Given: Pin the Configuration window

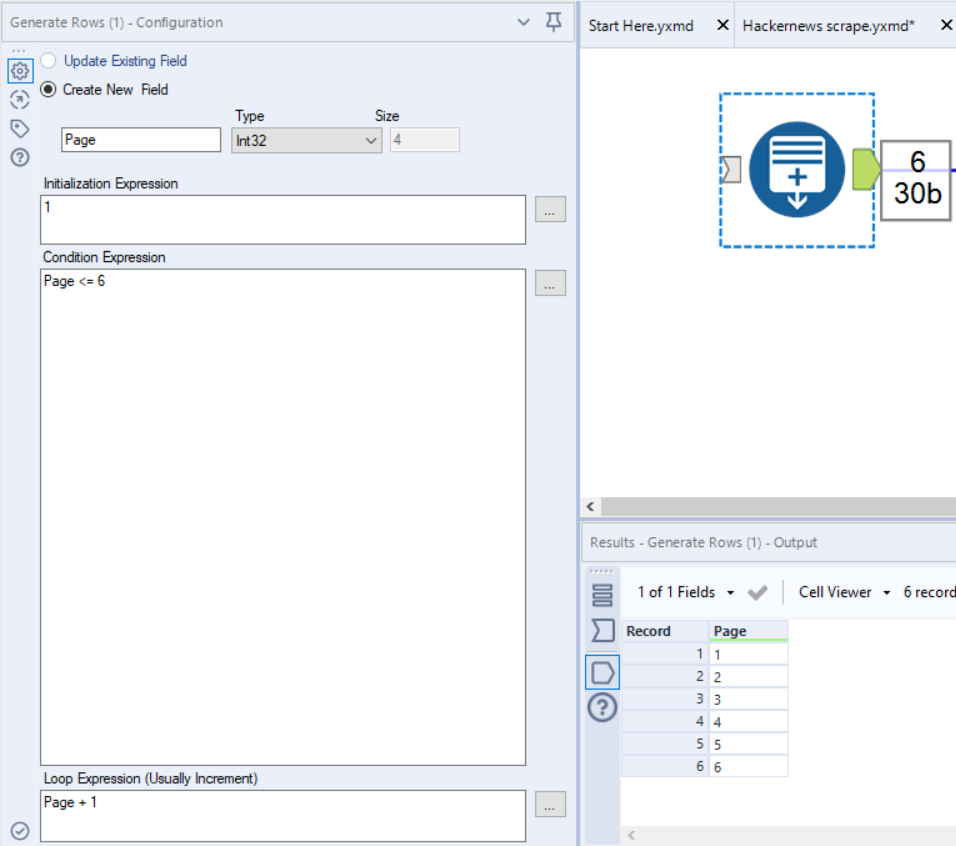Looking at the screenshot, I should pos(554,23).
